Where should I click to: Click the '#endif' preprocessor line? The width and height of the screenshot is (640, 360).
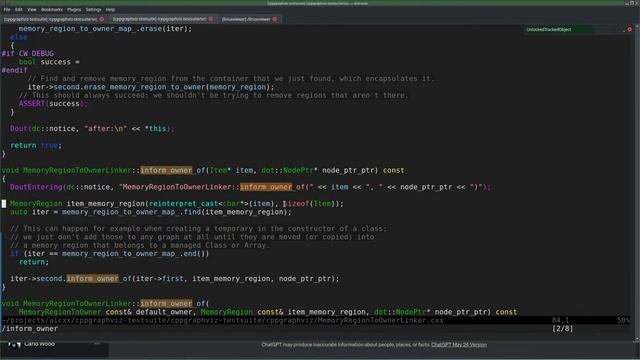click(x=14, y=70)
